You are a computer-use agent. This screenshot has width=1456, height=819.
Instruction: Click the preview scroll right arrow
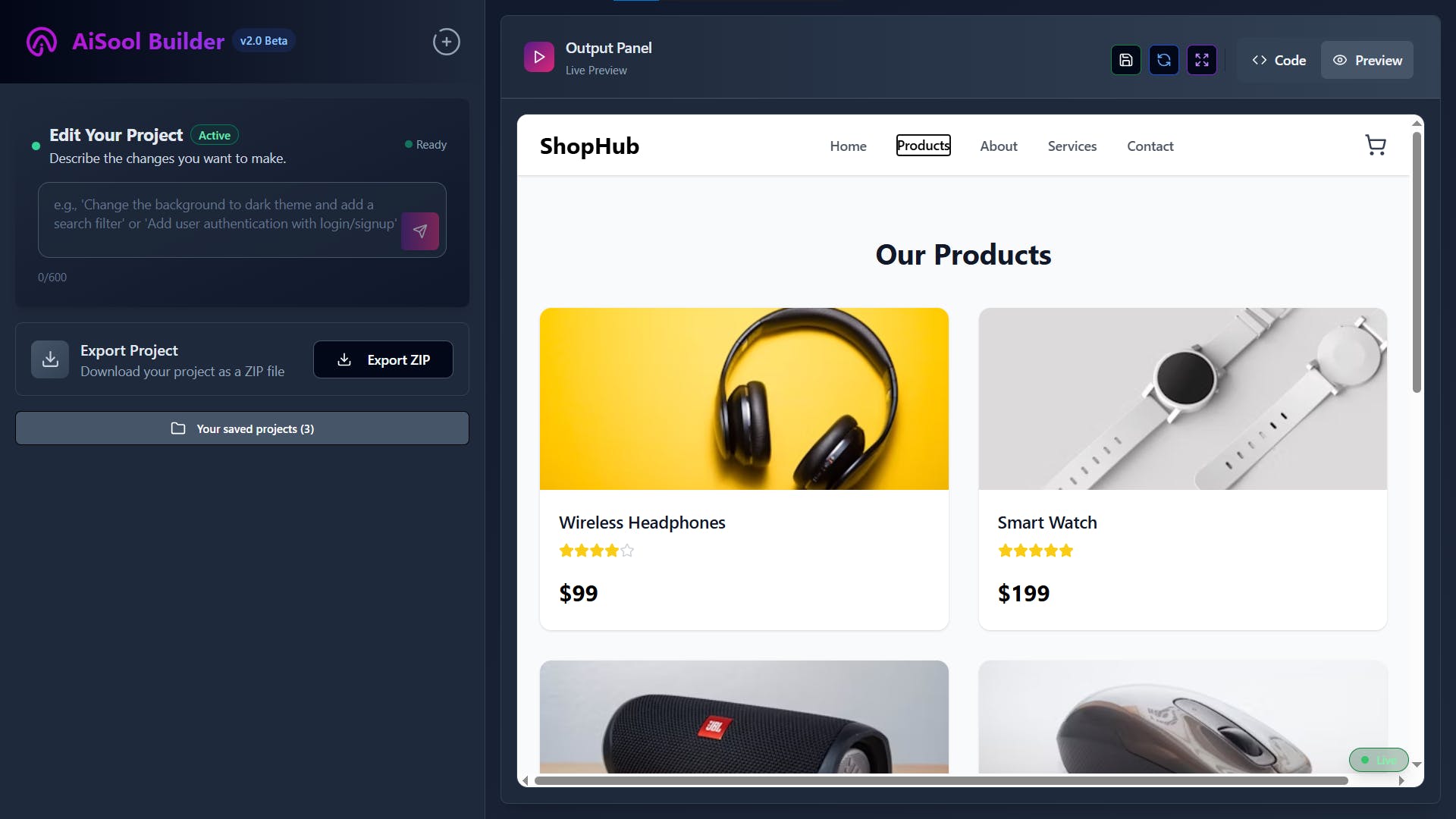pyautogui.click(x=1401, y=780)
